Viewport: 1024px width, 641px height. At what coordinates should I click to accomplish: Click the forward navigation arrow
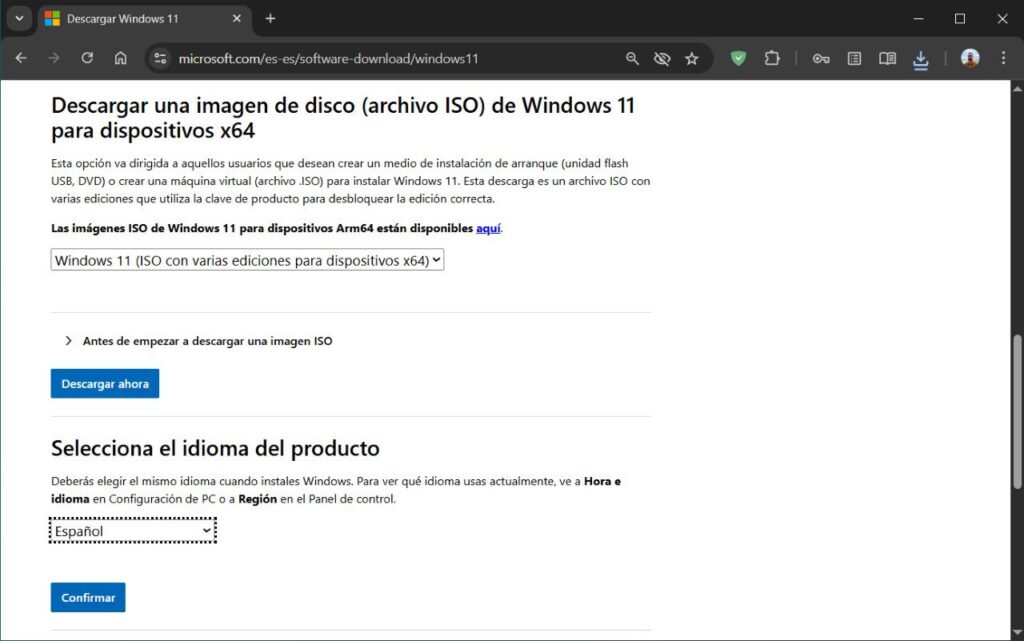pos(54,58)
